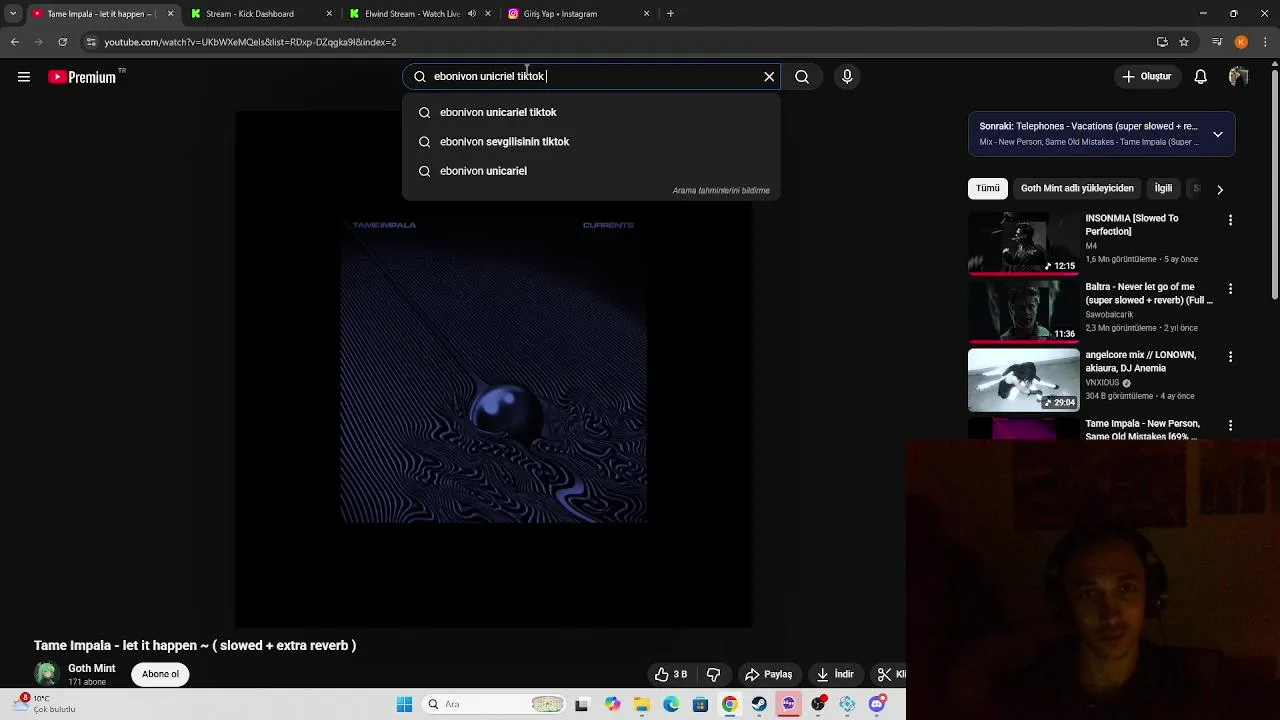The image size is (1280, 720).
Task: Install app icon in address bar
Action: click(1162, 42)
